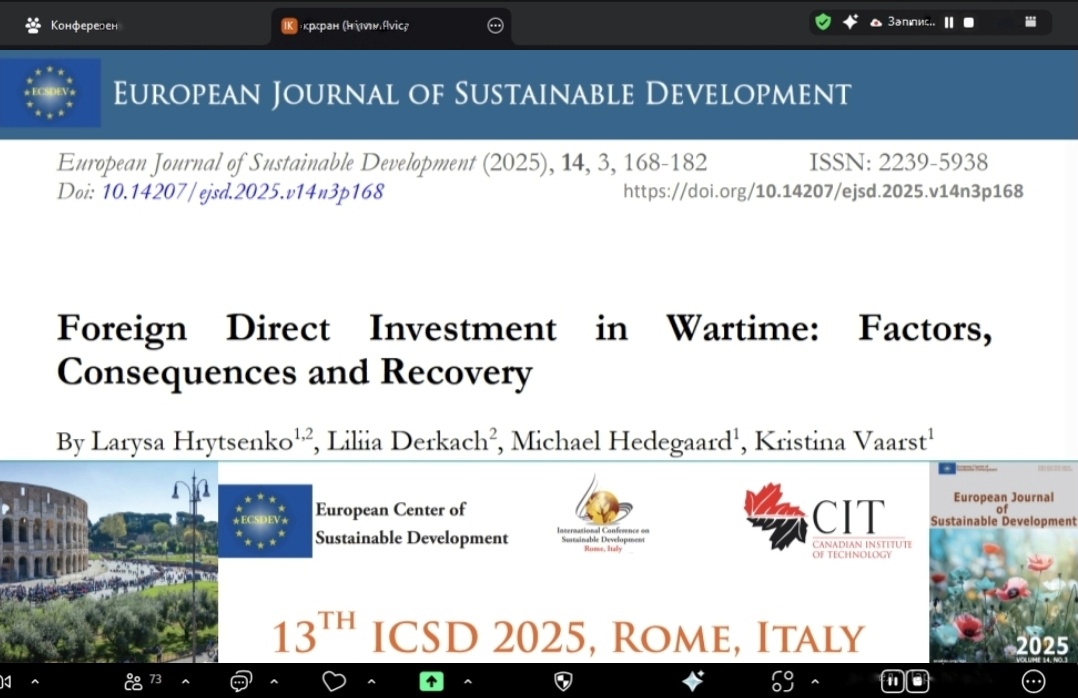Click the green share screen button
Screen dimensions: 1078x698
tap(431, 681)
